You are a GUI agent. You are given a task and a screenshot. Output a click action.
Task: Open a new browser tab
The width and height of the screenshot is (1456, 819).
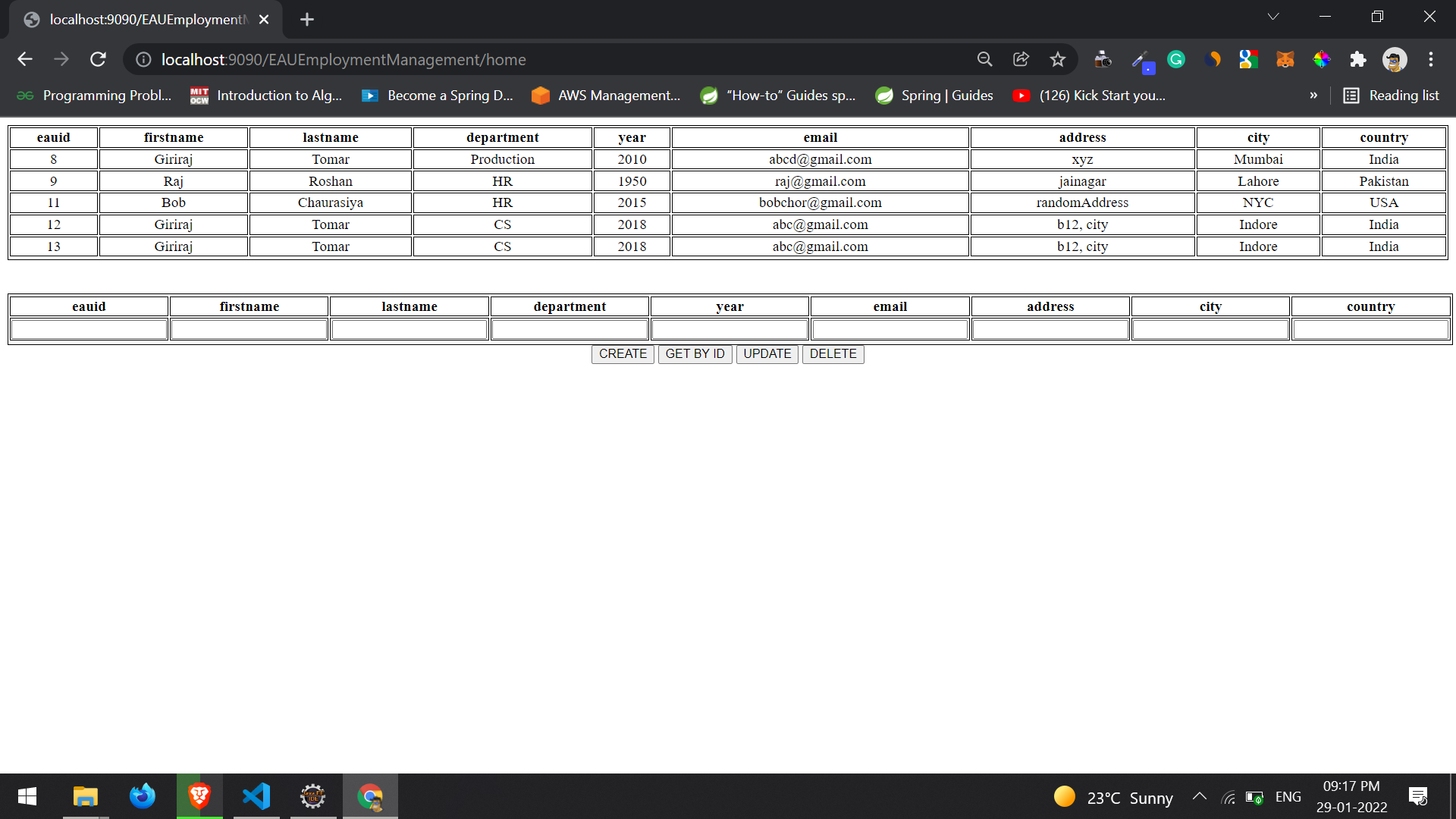point(307,20)
